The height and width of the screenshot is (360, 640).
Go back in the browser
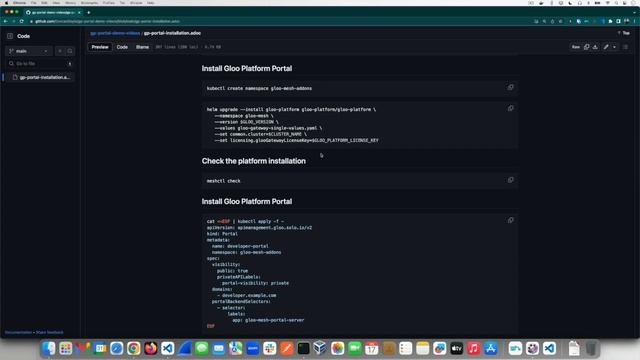coord(6,21)
